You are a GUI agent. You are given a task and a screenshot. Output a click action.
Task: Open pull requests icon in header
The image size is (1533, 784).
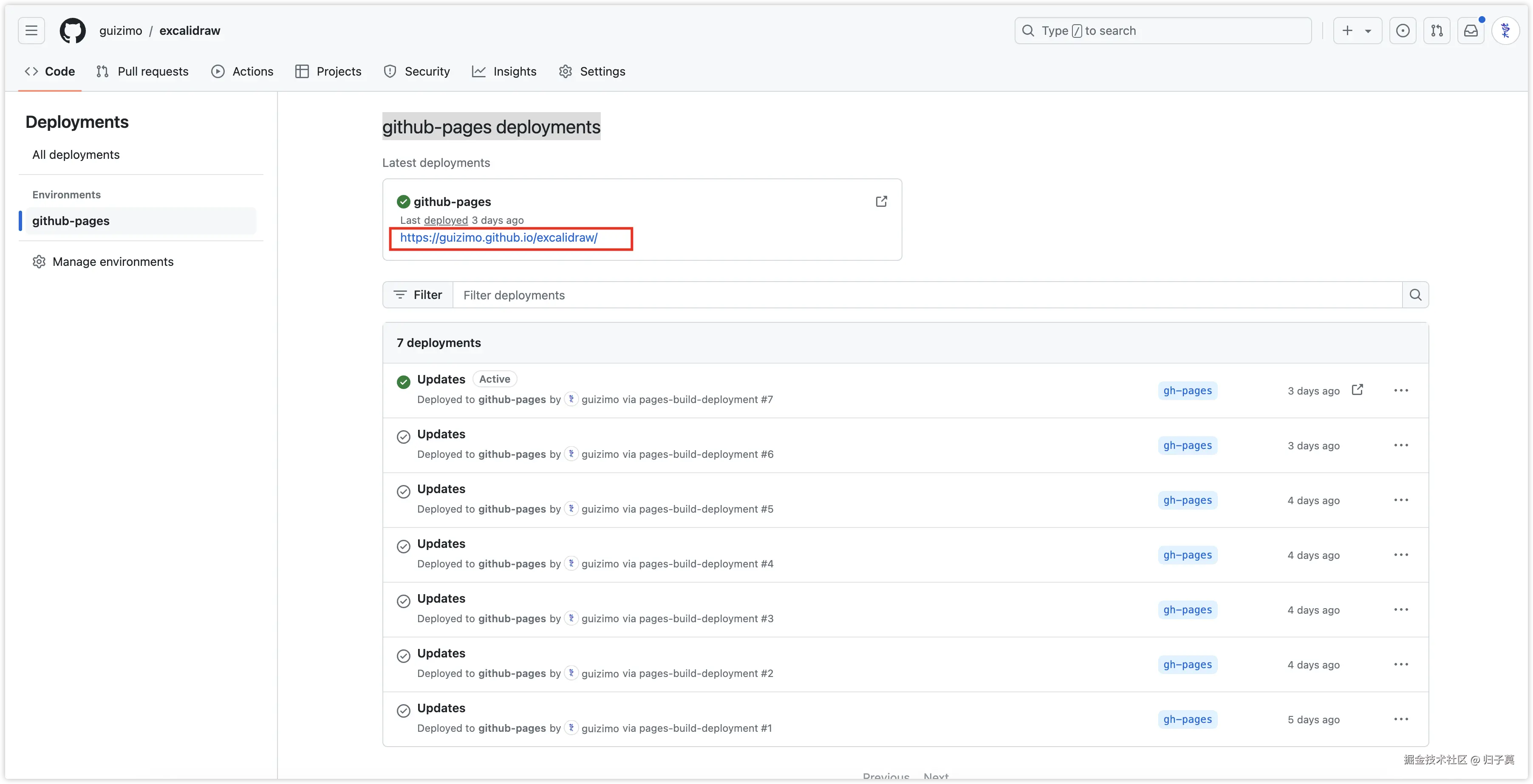click(1437, 30)
